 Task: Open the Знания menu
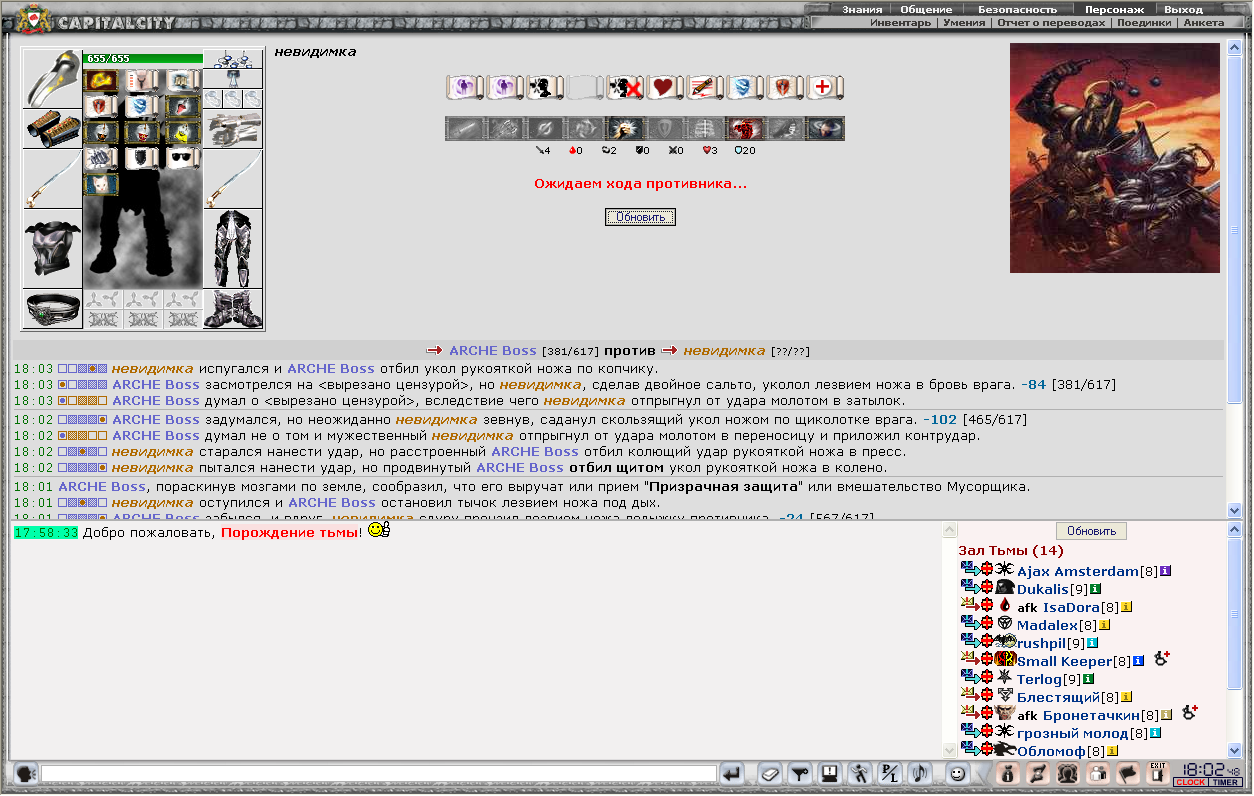pos(862,9)
